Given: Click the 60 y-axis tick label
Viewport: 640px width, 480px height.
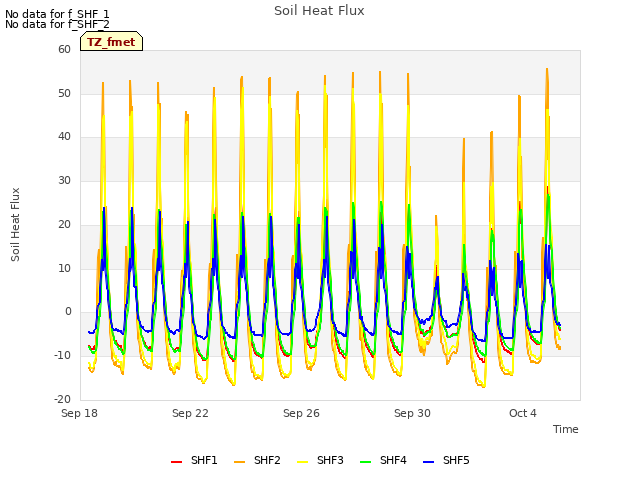Looking at the screenshot, I should [64, 49].
